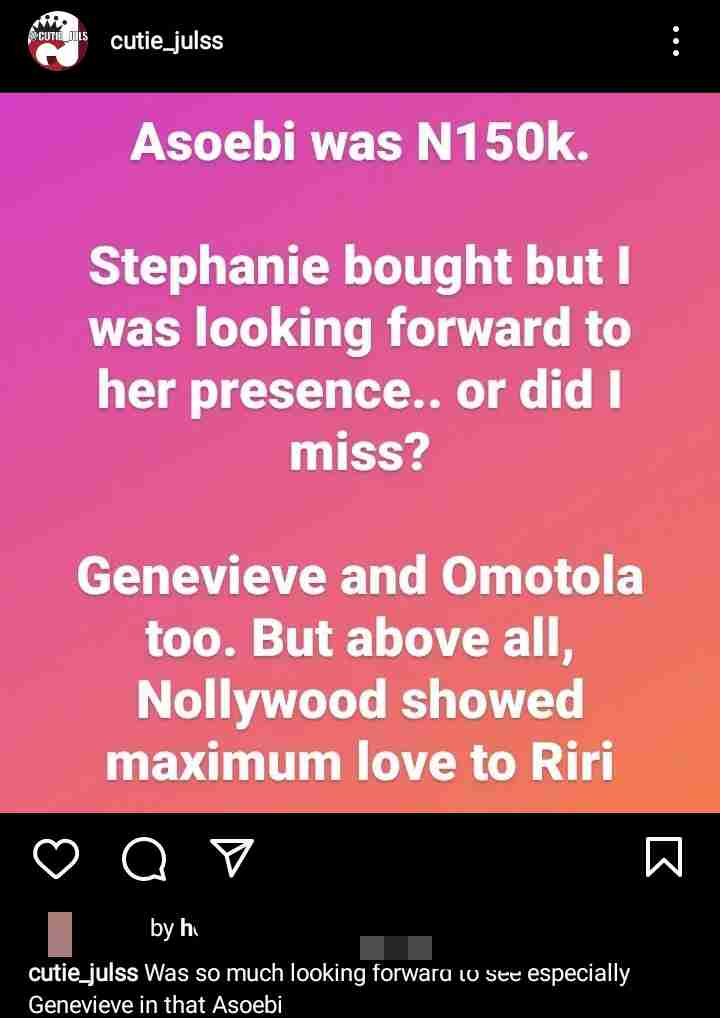
Task: Tap the 'Nollywood showed' line
Action: click(360, 701)
